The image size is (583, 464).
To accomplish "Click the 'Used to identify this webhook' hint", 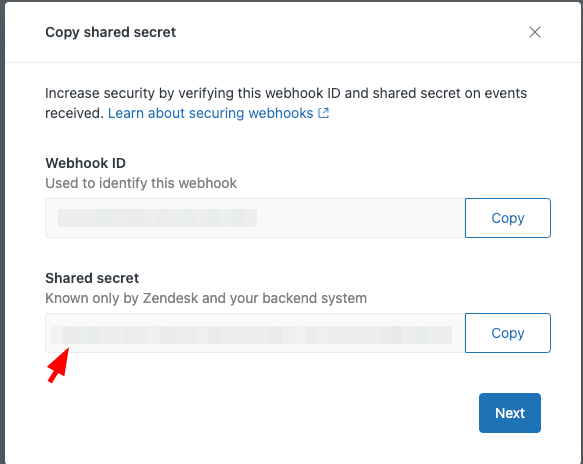I will (141, 183).
